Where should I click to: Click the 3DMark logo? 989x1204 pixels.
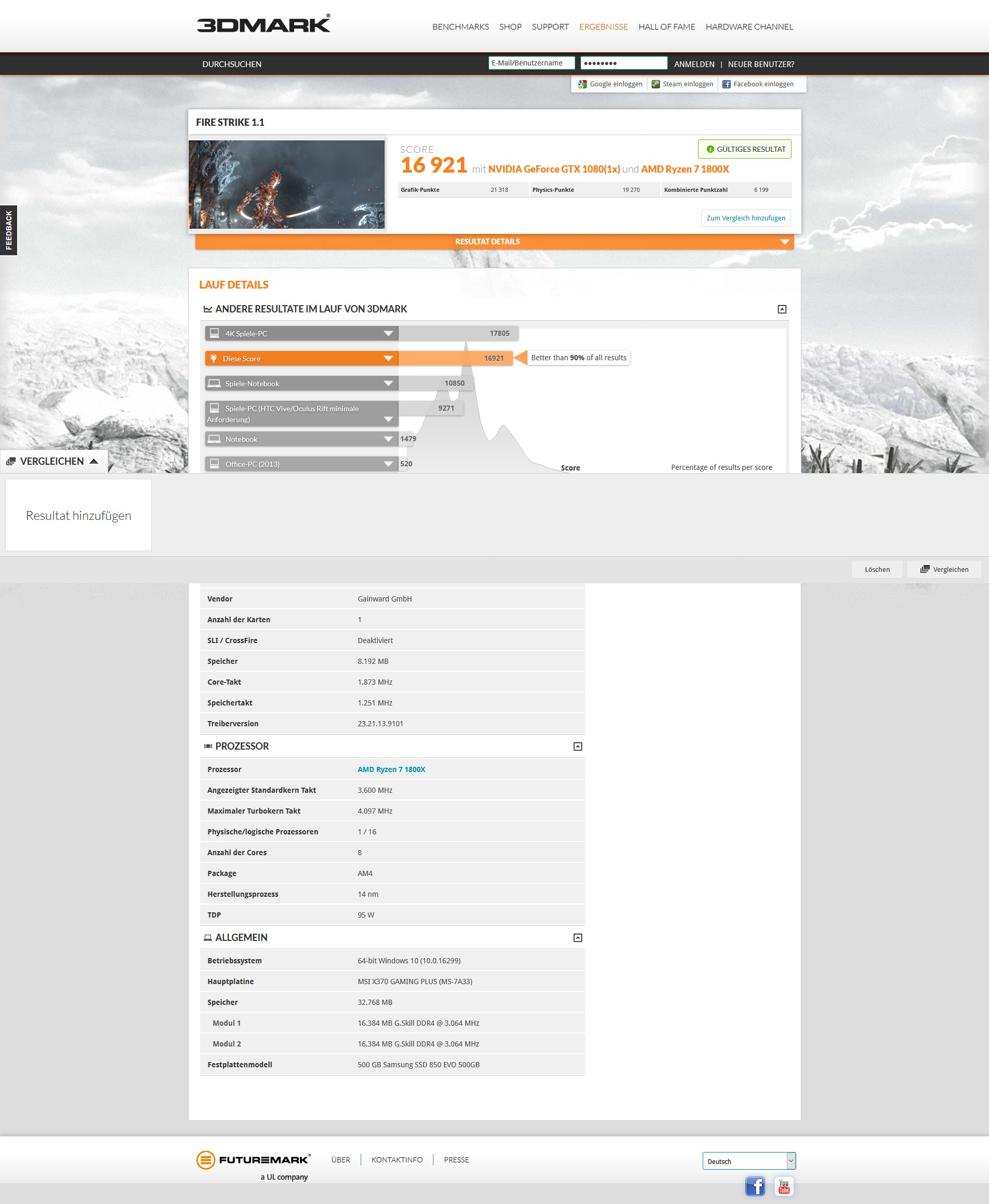click(x=263, y=24)
